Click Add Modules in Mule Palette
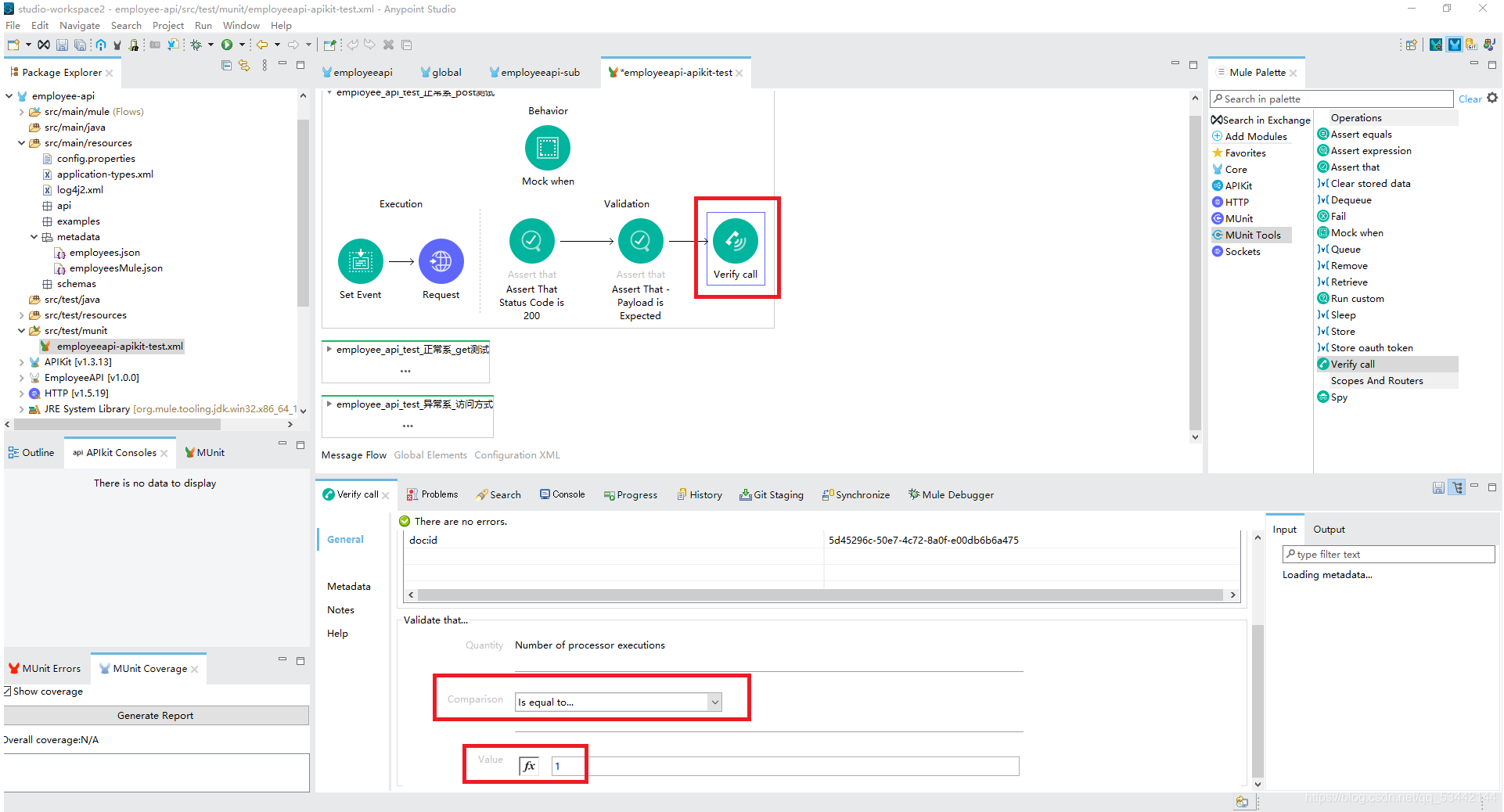 click(1250, 136)
